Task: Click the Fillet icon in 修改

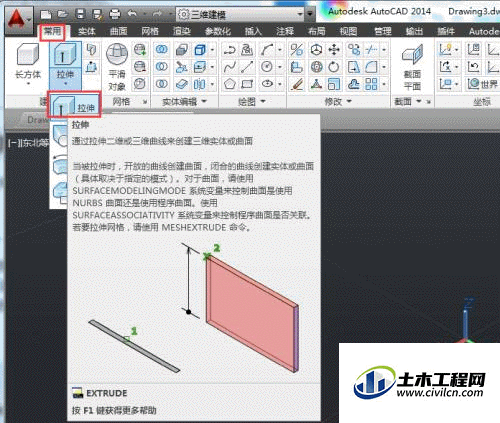Action: (371, 67)
